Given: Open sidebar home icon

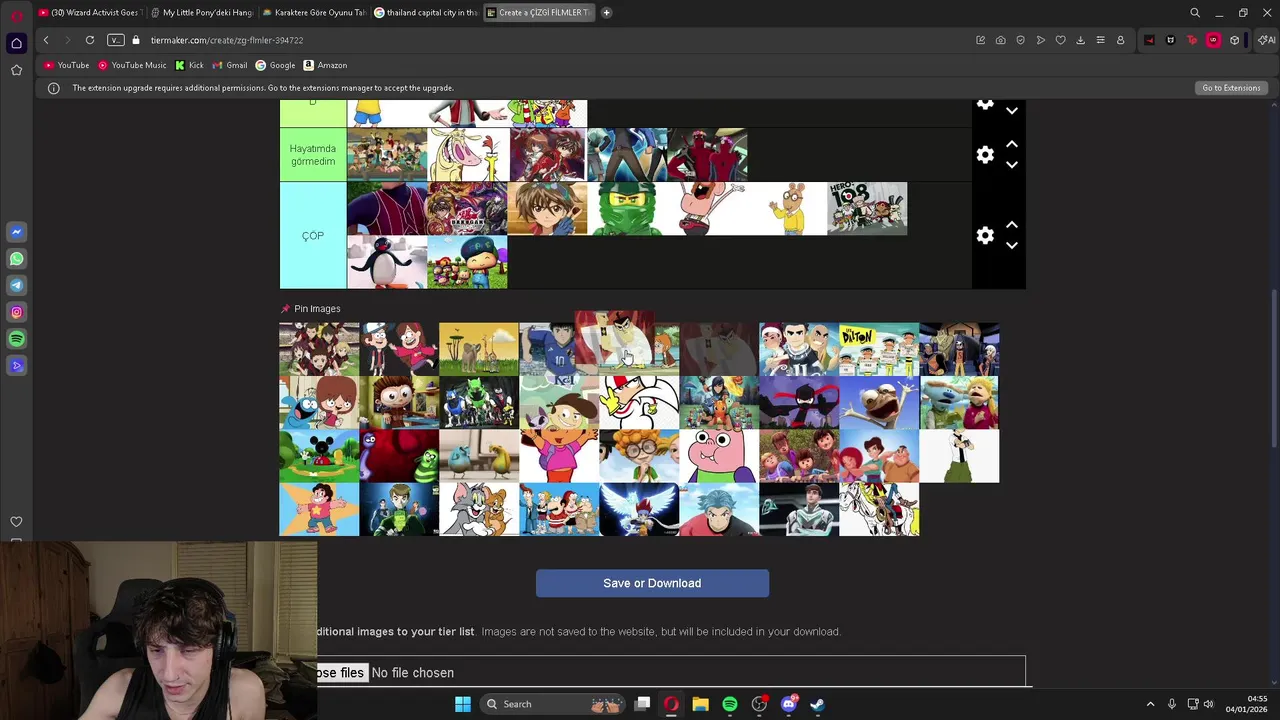Looking at the screenshot, I should coord(16,43).
